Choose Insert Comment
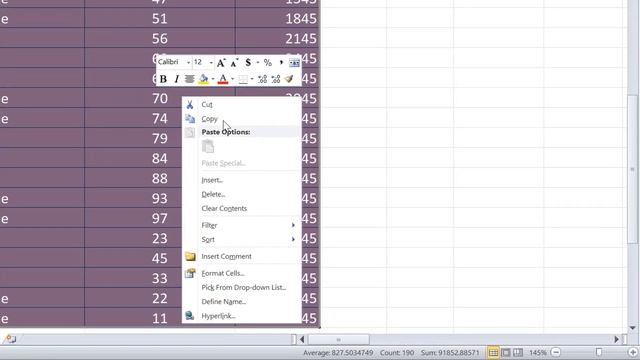The width and height of the screenshot is (640, 360). [x=241, y=256]
